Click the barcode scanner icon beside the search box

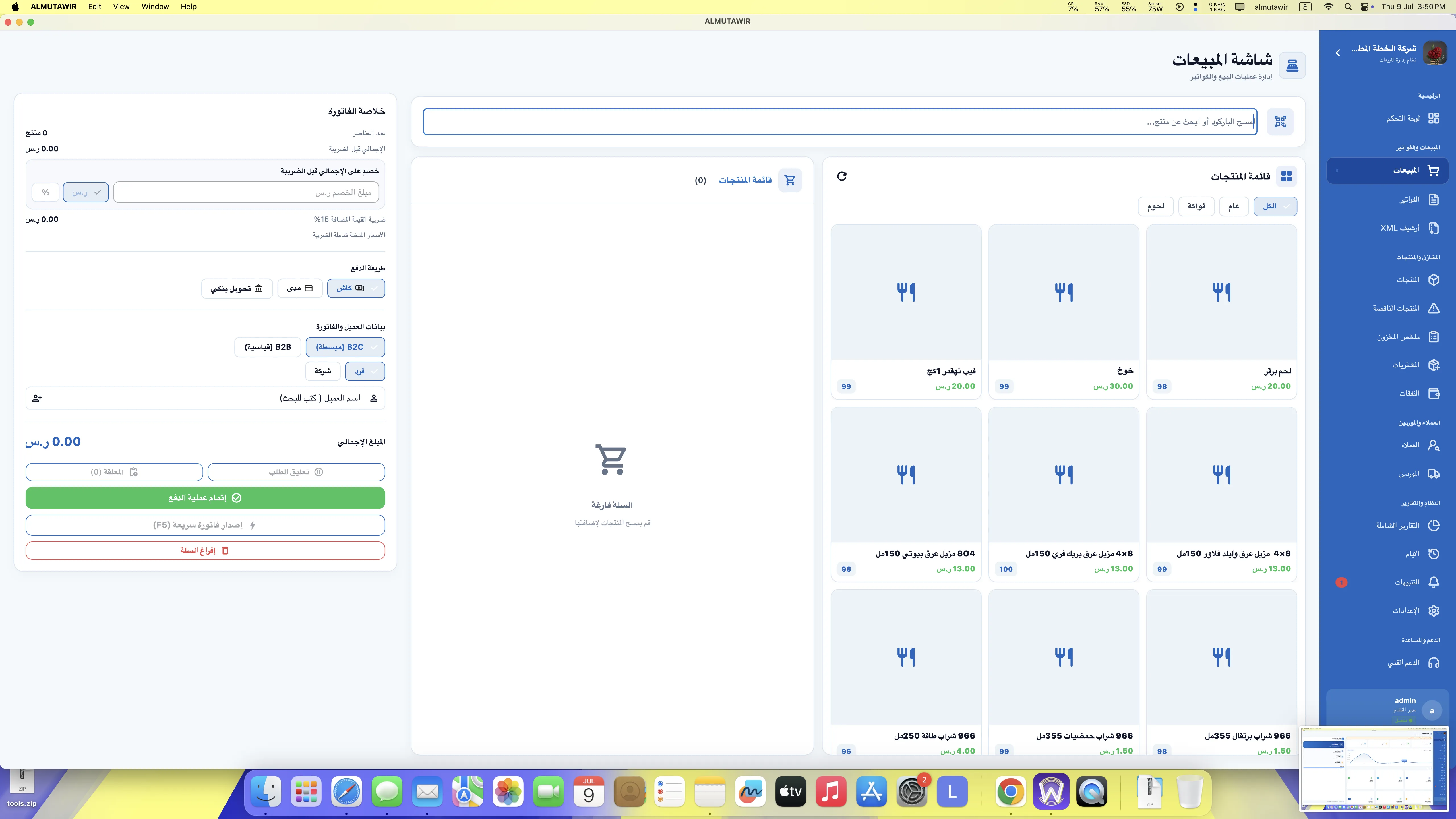[1280, 121]
